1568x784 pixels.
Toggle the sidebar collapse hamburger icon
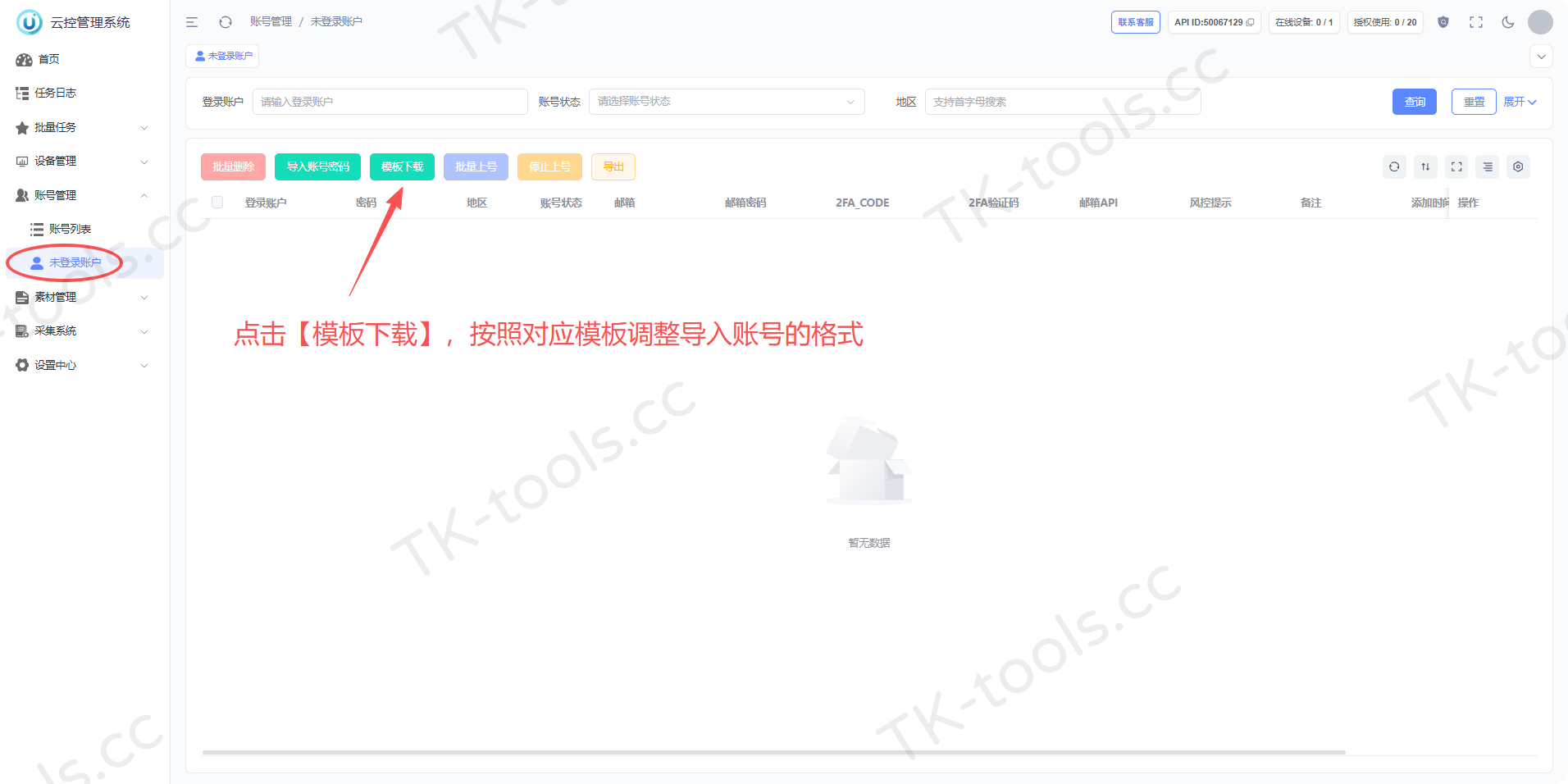coord(192,22)
